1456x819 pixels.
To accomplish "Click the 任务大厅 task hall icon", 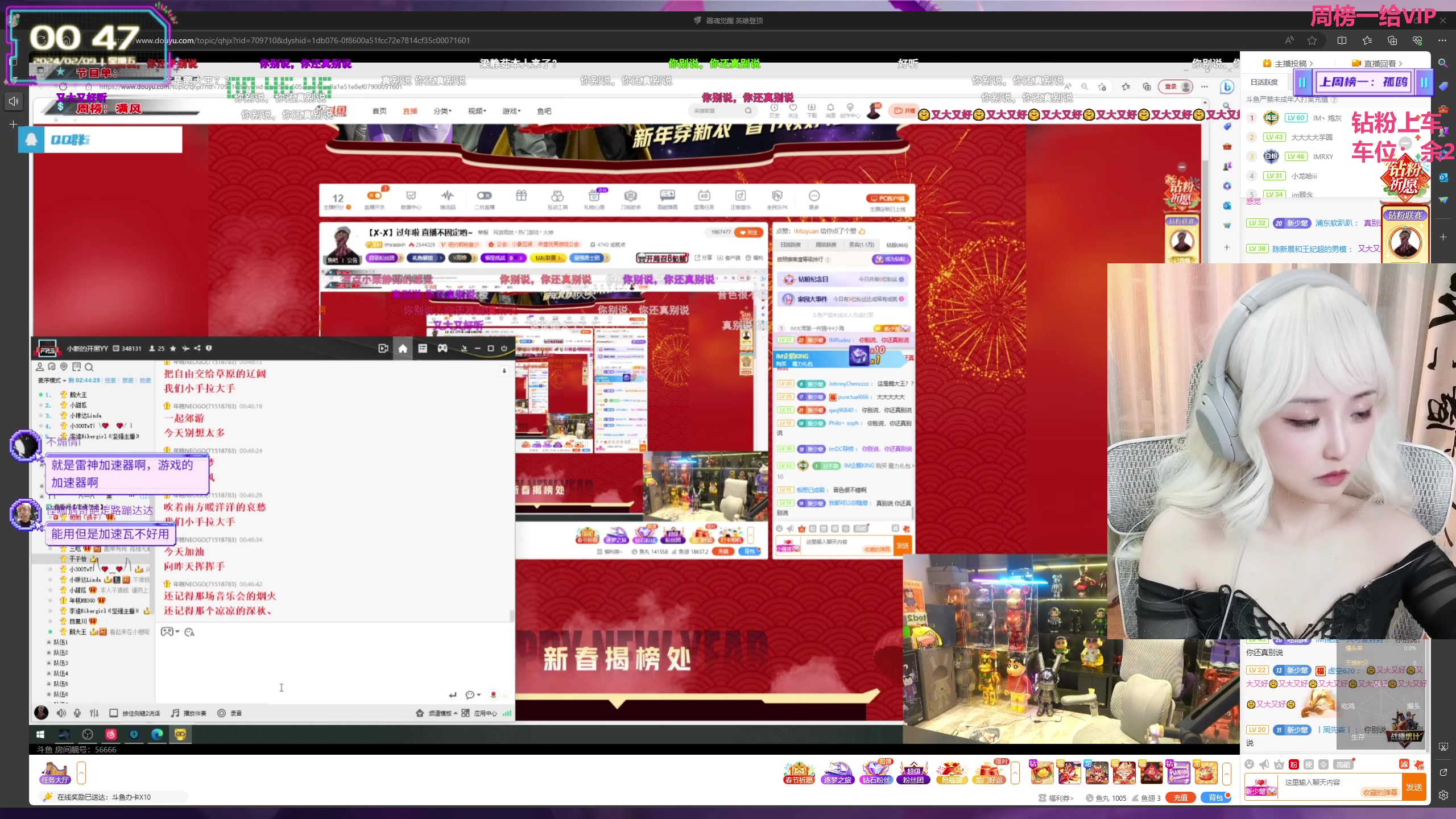I will 55,772.
